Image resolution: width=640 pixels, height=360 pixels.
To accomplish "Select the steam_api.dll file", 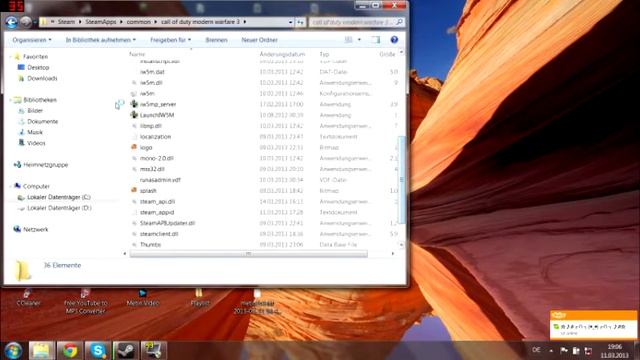I will (157, 202).
